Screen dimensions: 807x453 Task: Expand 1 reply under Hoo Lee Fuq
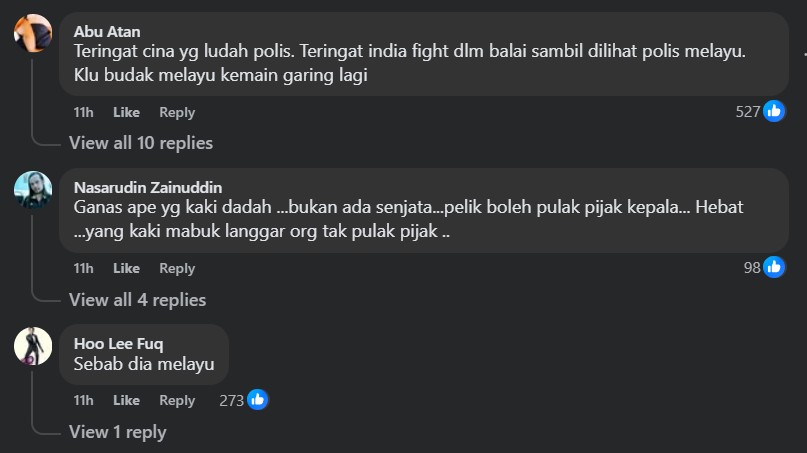point(117,432)
